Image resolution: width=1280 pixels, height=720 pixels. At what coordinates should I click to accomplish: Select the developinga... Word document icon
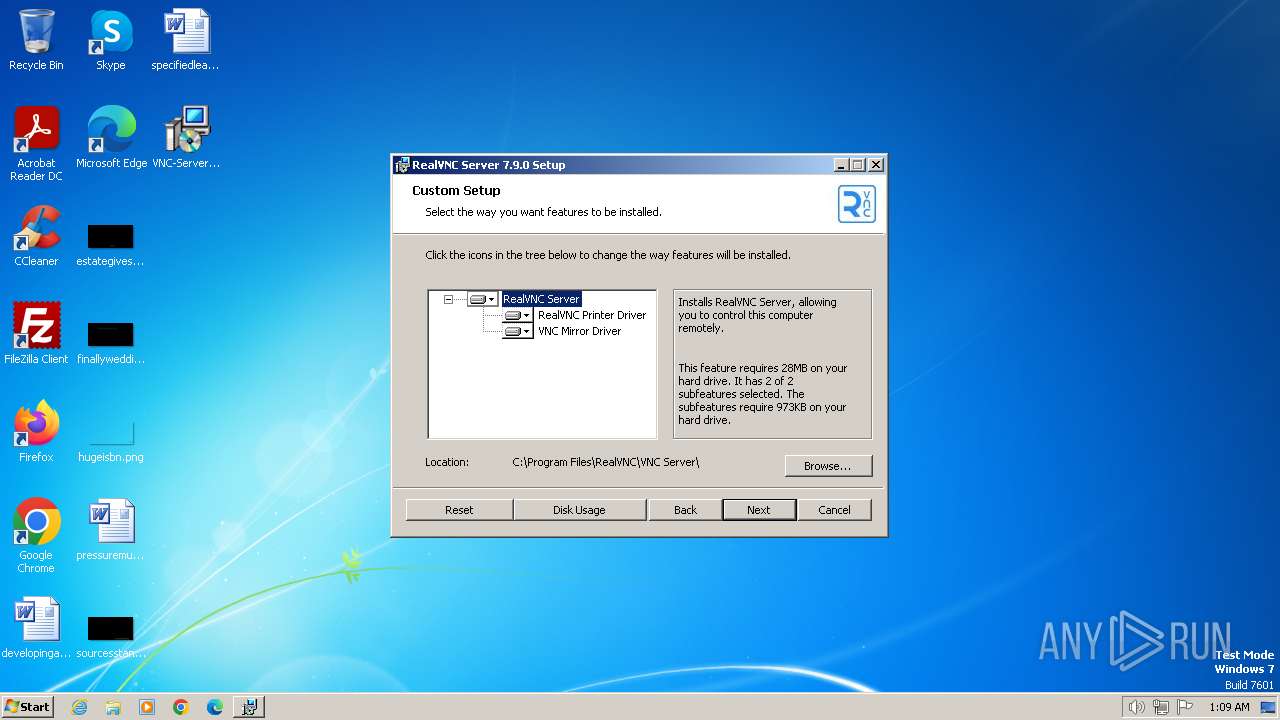pos(36,628)
